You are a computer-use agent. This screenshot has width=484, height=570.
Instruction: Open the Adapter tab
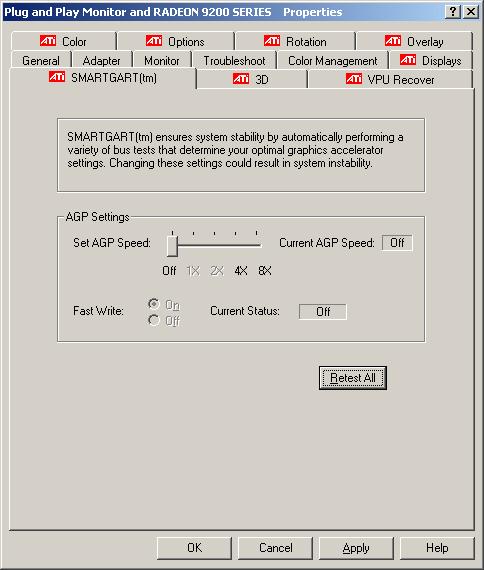[101, 60]
